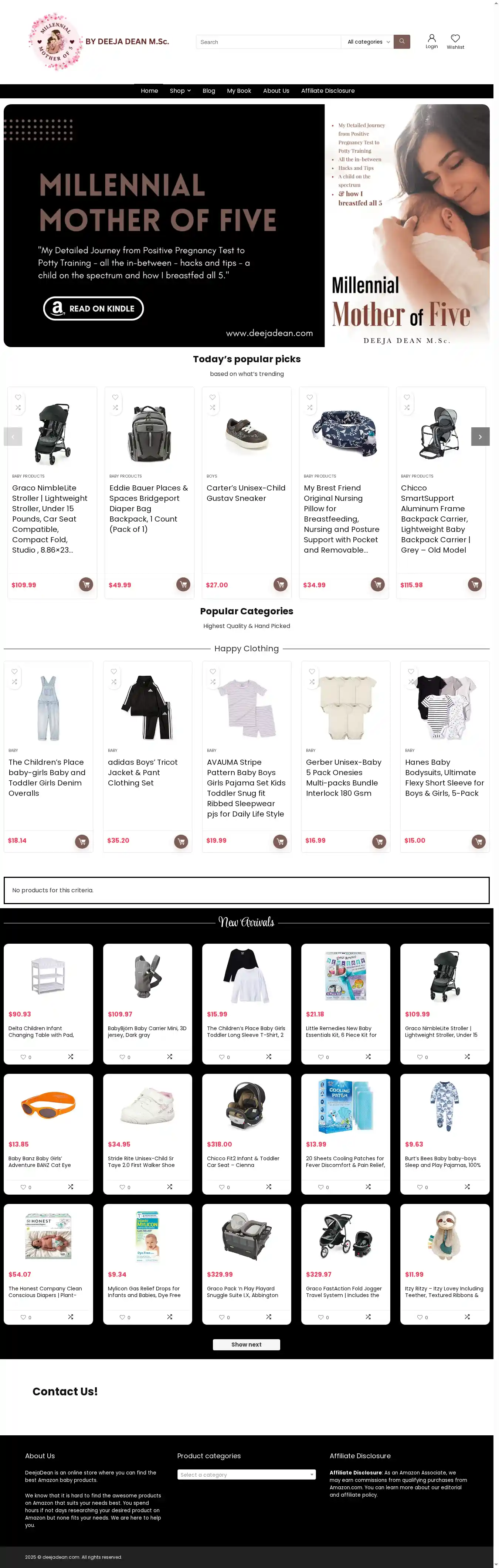Click the Read on Kindle button

pos(93,308)
